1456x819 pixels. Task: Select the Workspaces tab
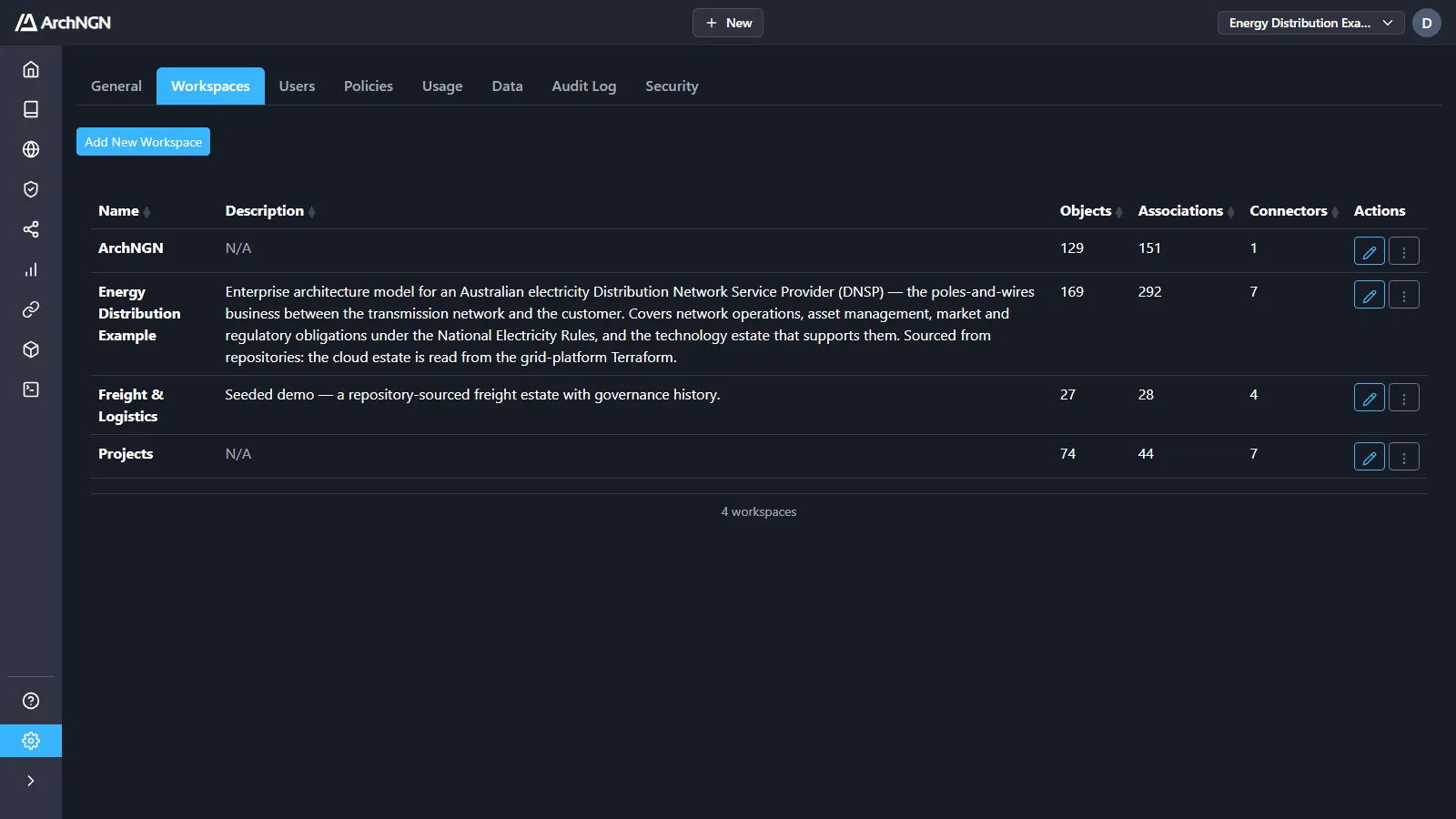point(210,86)
